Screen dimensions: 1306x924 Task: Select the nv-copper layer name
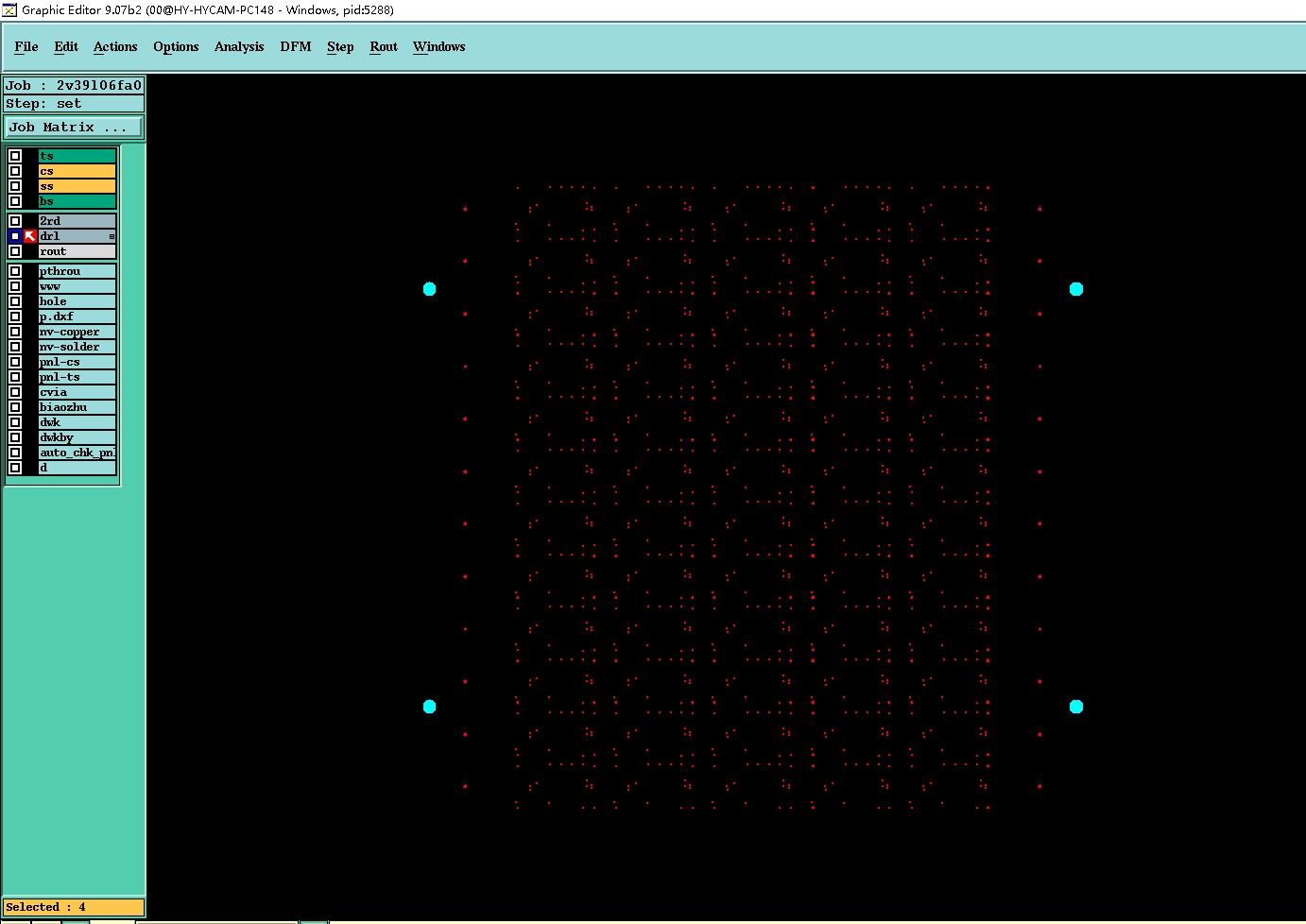(77, 332)
